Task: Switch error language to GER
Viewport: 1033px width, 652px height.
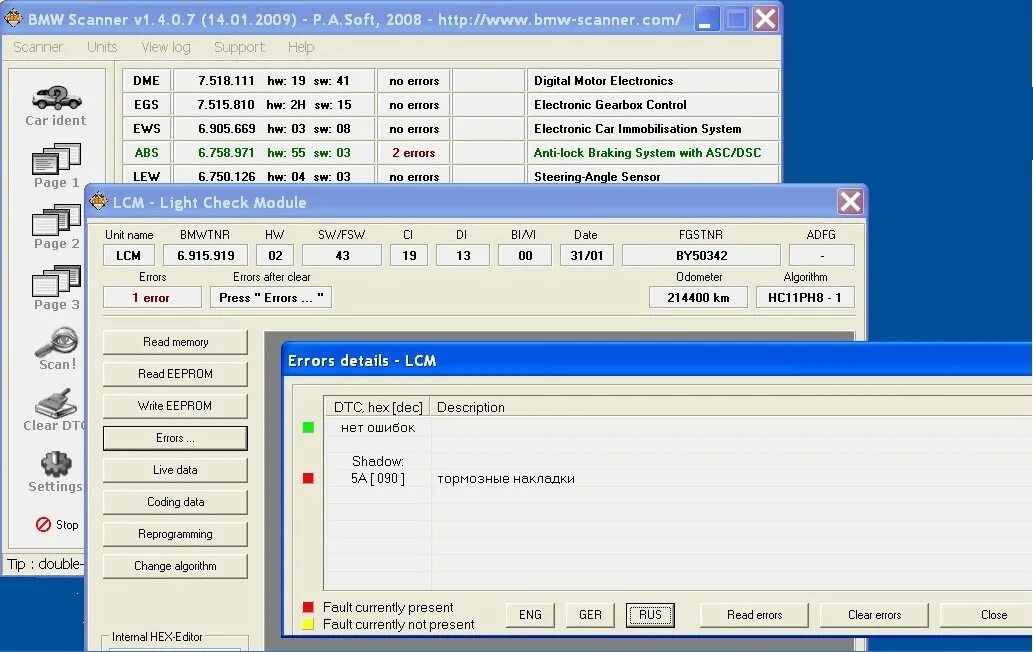Action: click(590, 614)
